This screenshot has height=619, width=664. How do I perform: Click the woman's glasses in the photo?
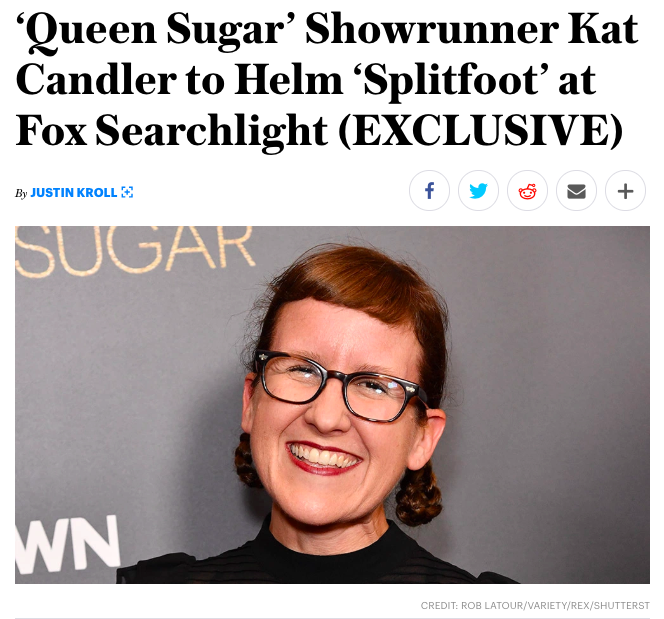[339, 386]
